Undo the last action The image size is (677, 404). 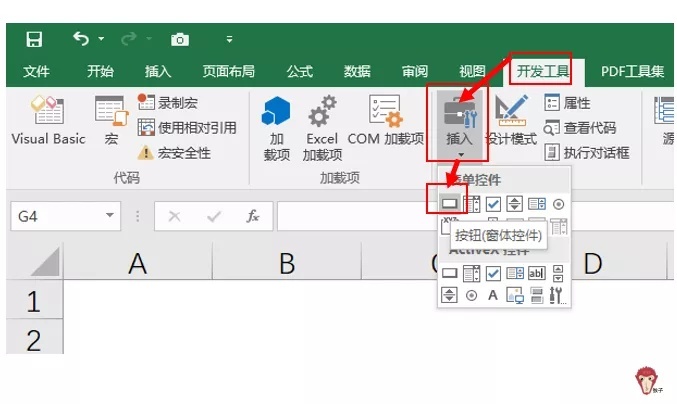(x=81, y=39)
